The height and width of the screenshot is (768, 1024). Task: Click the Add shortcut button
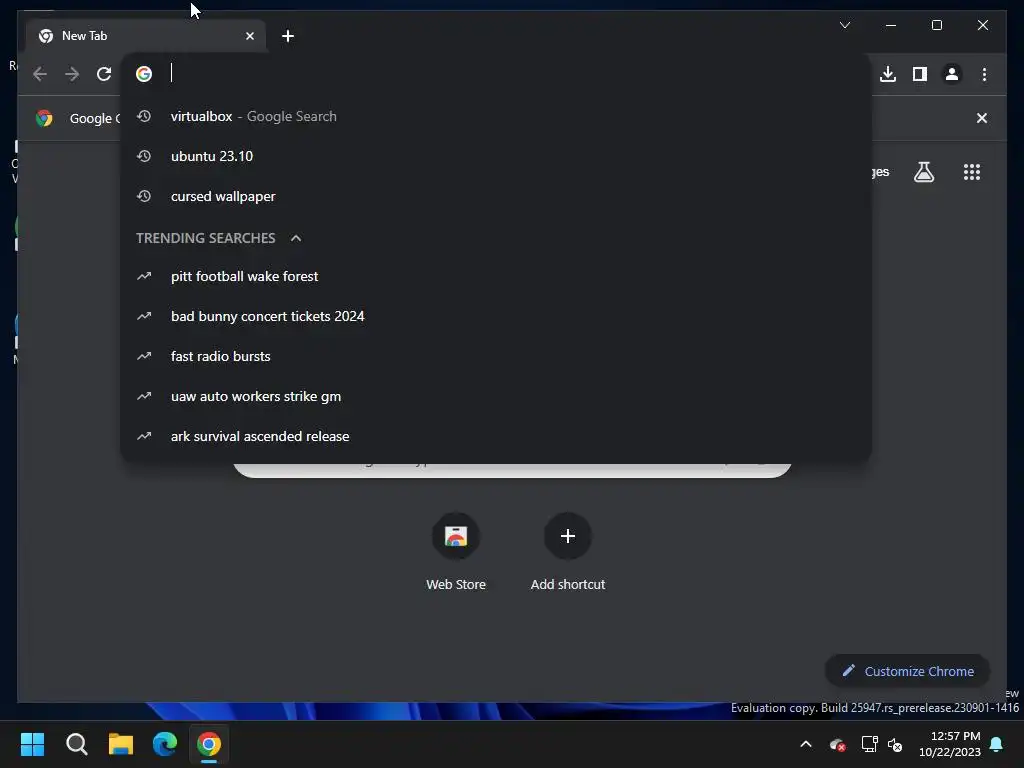click(x=568, y=552)
